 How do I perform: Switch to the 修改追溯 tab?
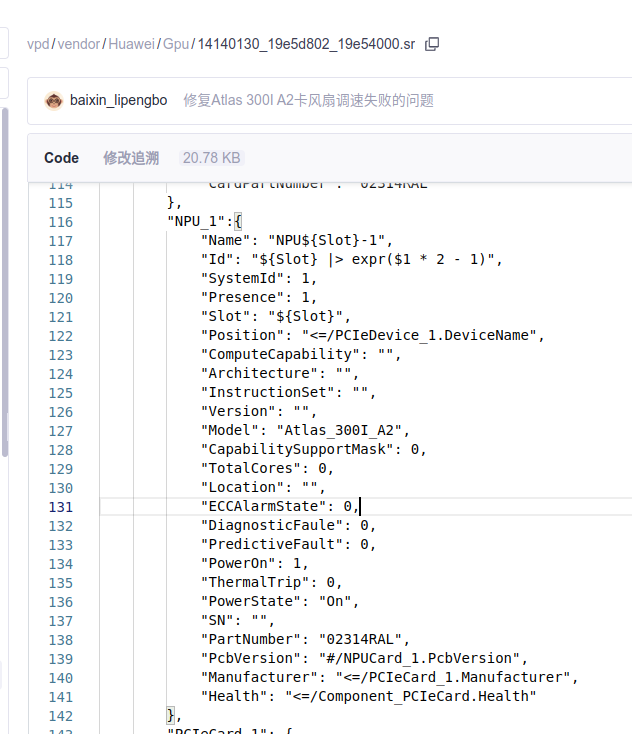pos(131,158)
